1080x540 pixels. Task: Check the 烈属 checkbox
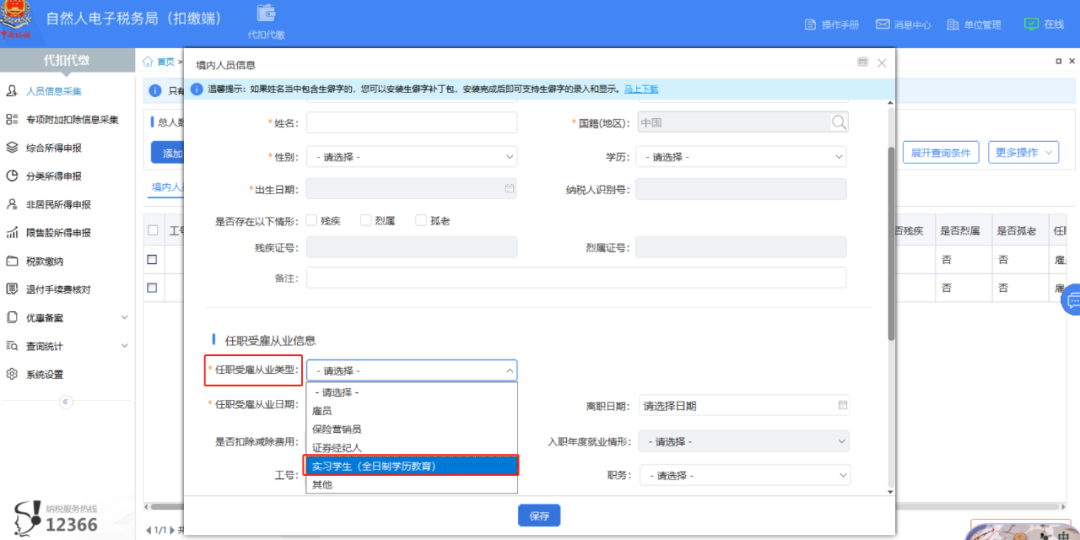366,220
